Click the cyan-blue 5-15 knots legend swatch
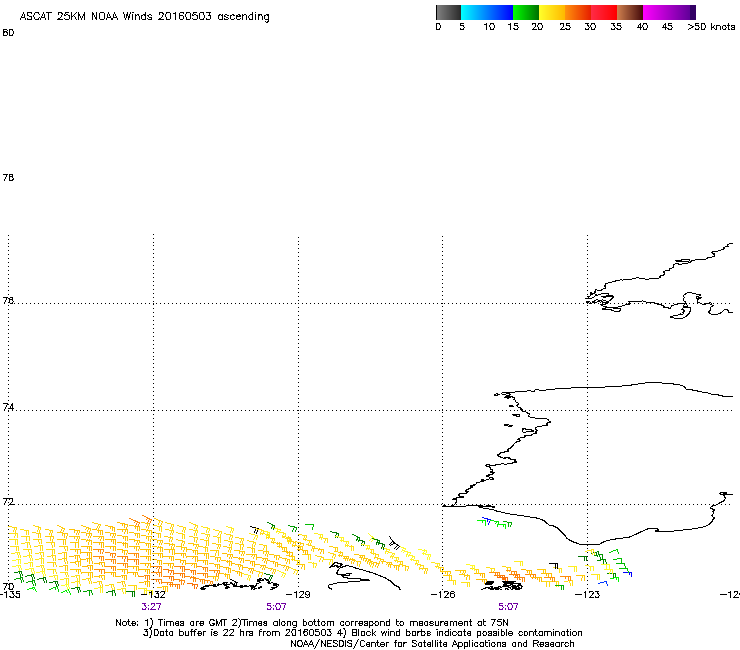The height and width of the screenshot is (650, 740). pyautogui.click(x=487, y=12)
